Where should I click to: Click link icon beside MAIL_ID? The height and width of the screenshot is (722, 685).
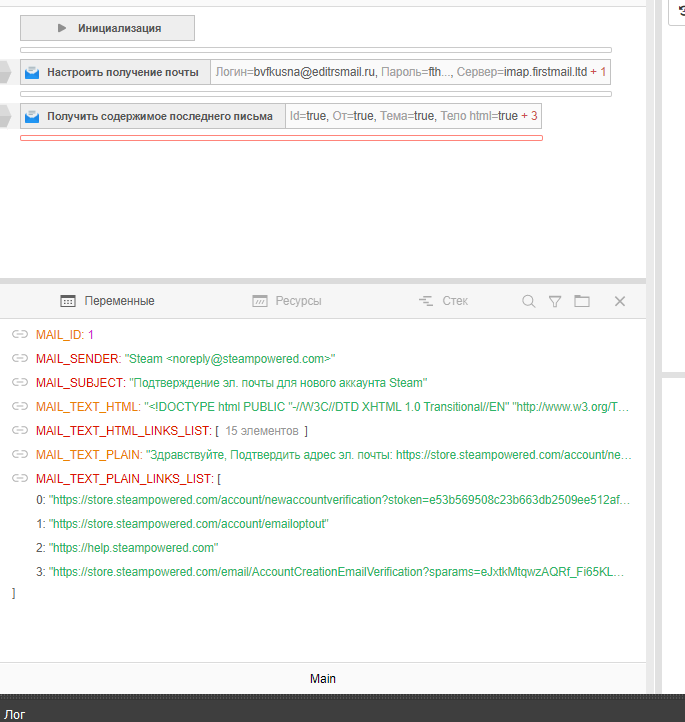pyautogui.click(x=19, y=335)
